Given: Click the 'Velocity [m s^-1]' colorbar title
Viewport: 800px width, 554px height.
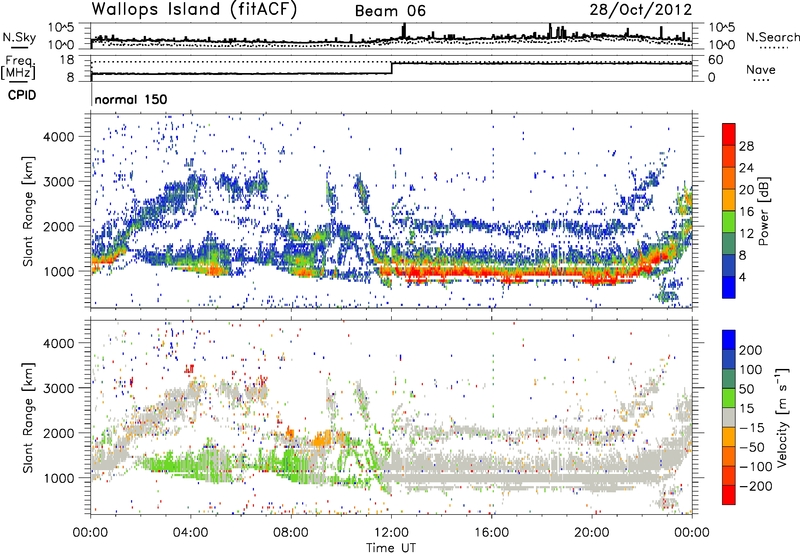Looking at the screenshot, I should [781, 417].
